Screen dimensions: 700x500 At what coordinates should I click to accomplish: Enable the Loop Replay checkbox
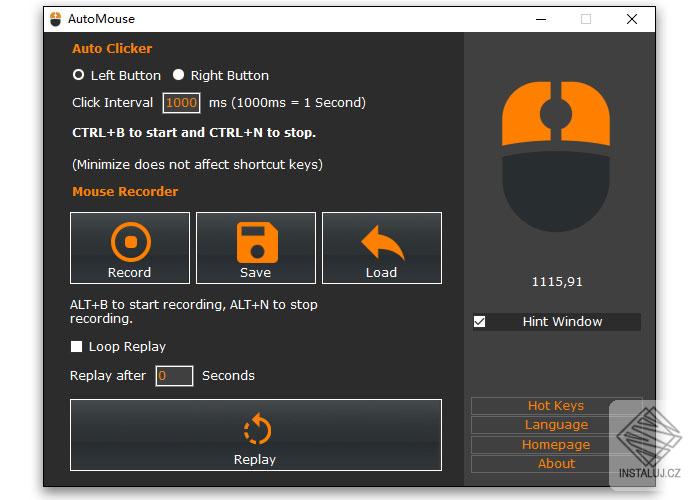click(x=76, y=346)
